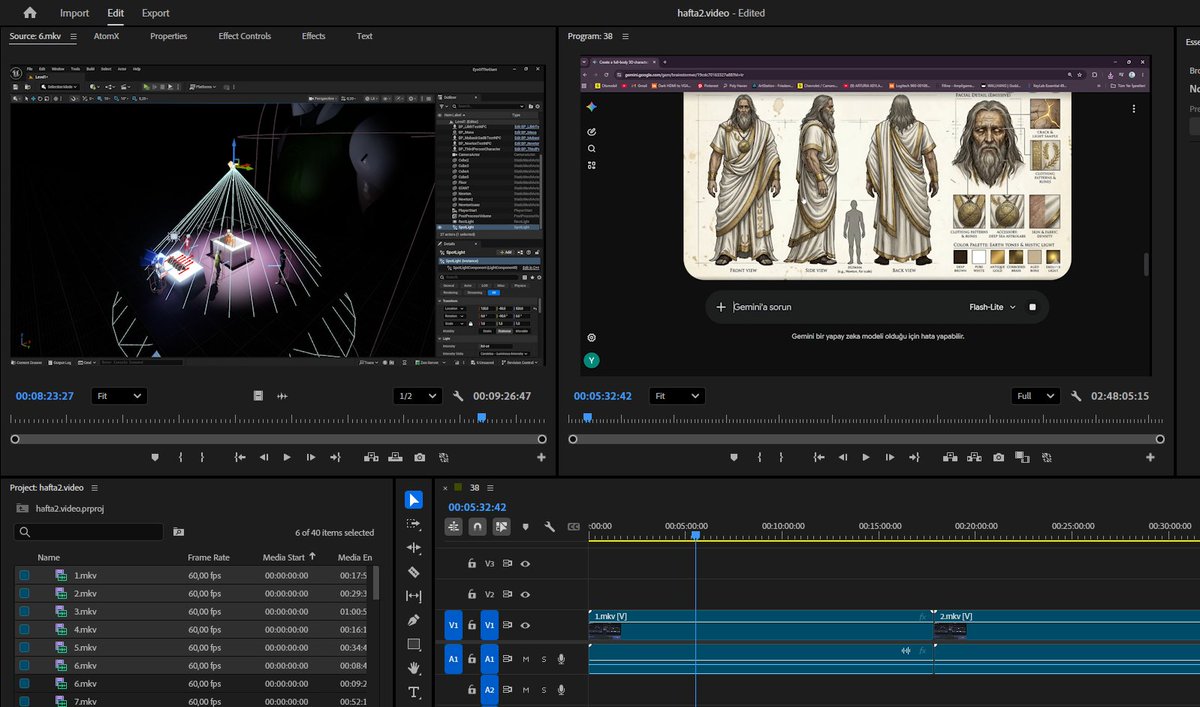Select the Ripple Edit tool
Viewport: 1200px width, 707px height.
coord(414,548)
